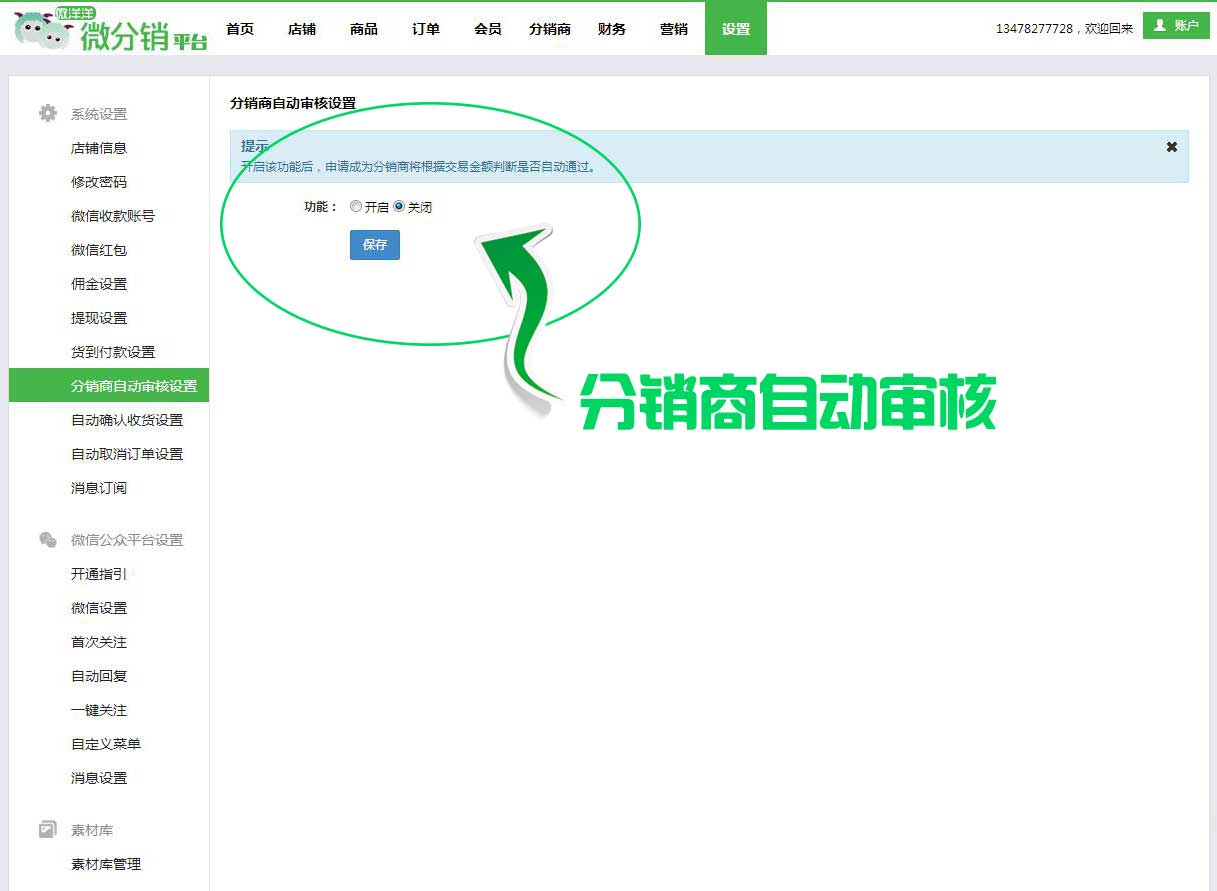The height and width of the screenshot is (891, 1217).
Task: Close the 提示 notice with X
Action: [x=1172, y=147]
